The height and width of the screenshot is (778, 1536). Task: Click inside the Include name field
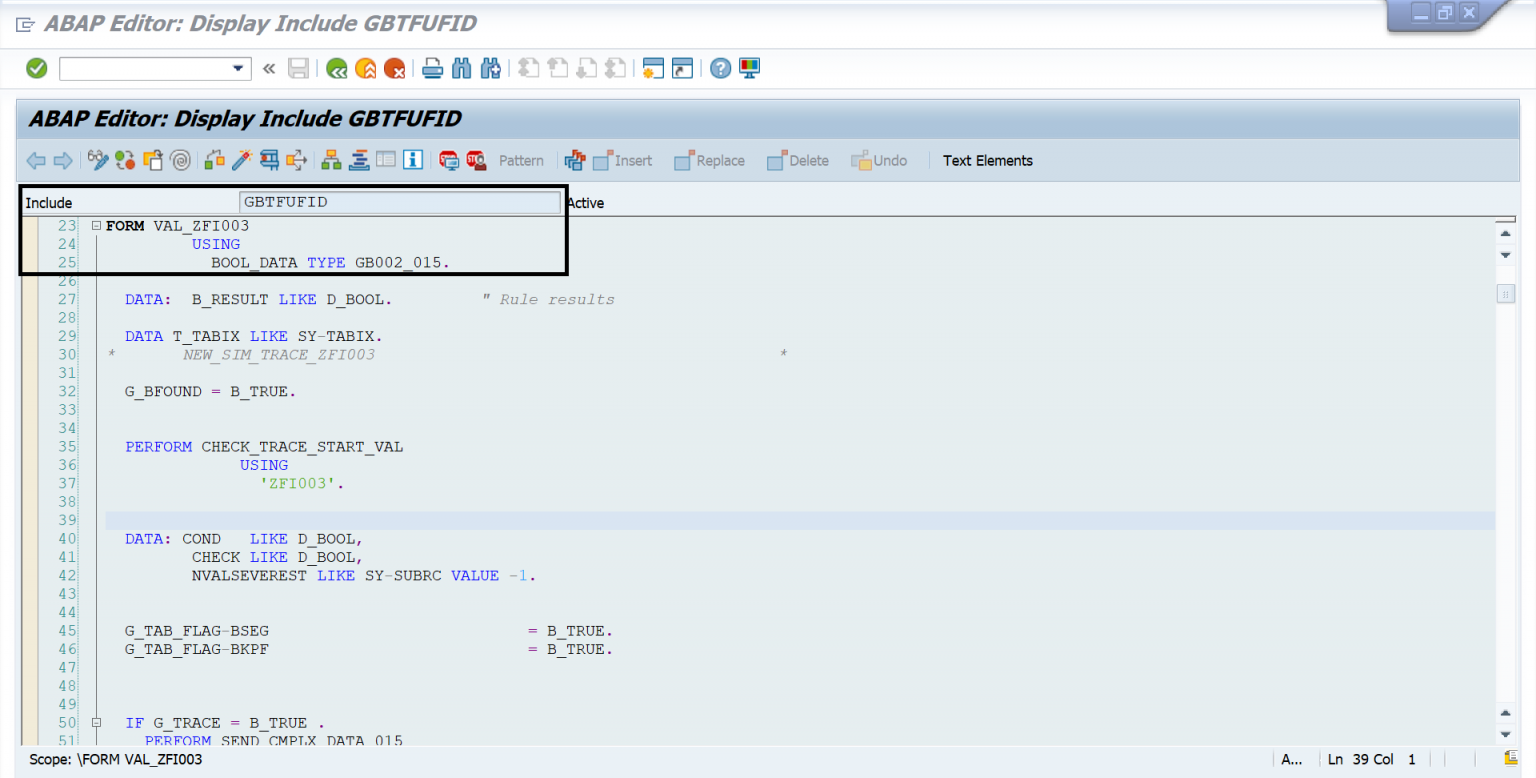(x=398, y=202)
